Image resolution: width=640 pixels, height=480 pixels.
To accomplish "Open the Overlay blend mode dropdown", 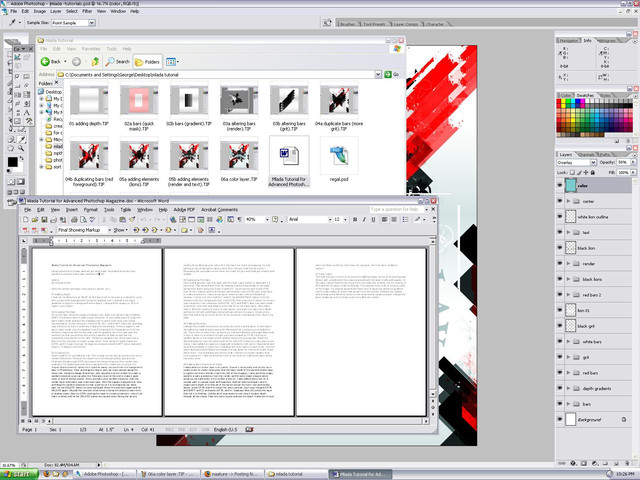I will (593, 162).
